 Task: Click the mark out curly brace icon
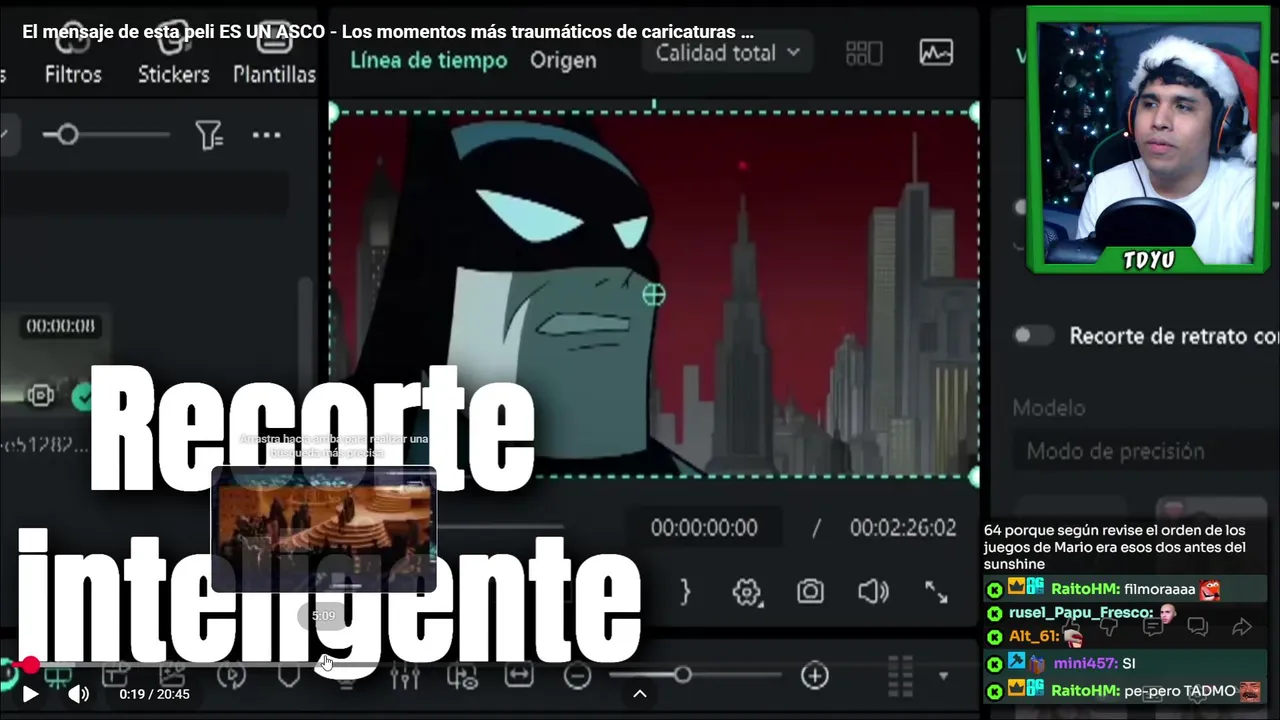[686, 591]
